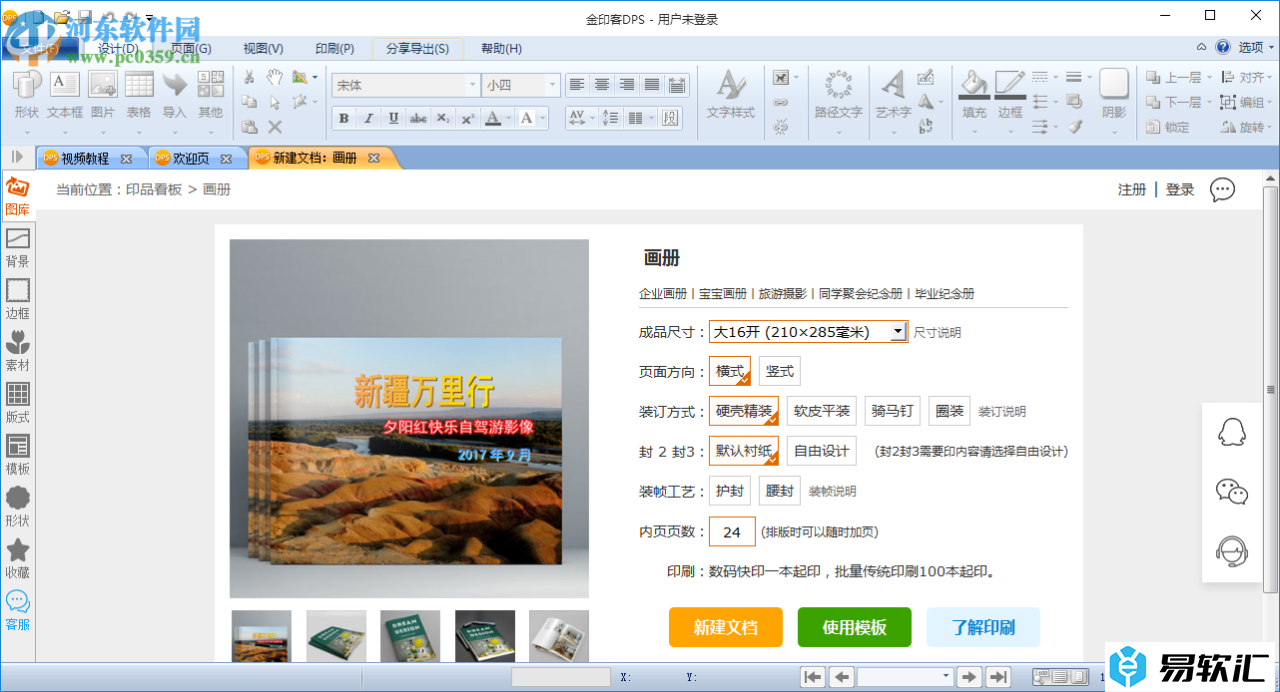The image size is (1280, 692).
Task: Click the 使用模板 green button
Action: click(x=855, y=627)
